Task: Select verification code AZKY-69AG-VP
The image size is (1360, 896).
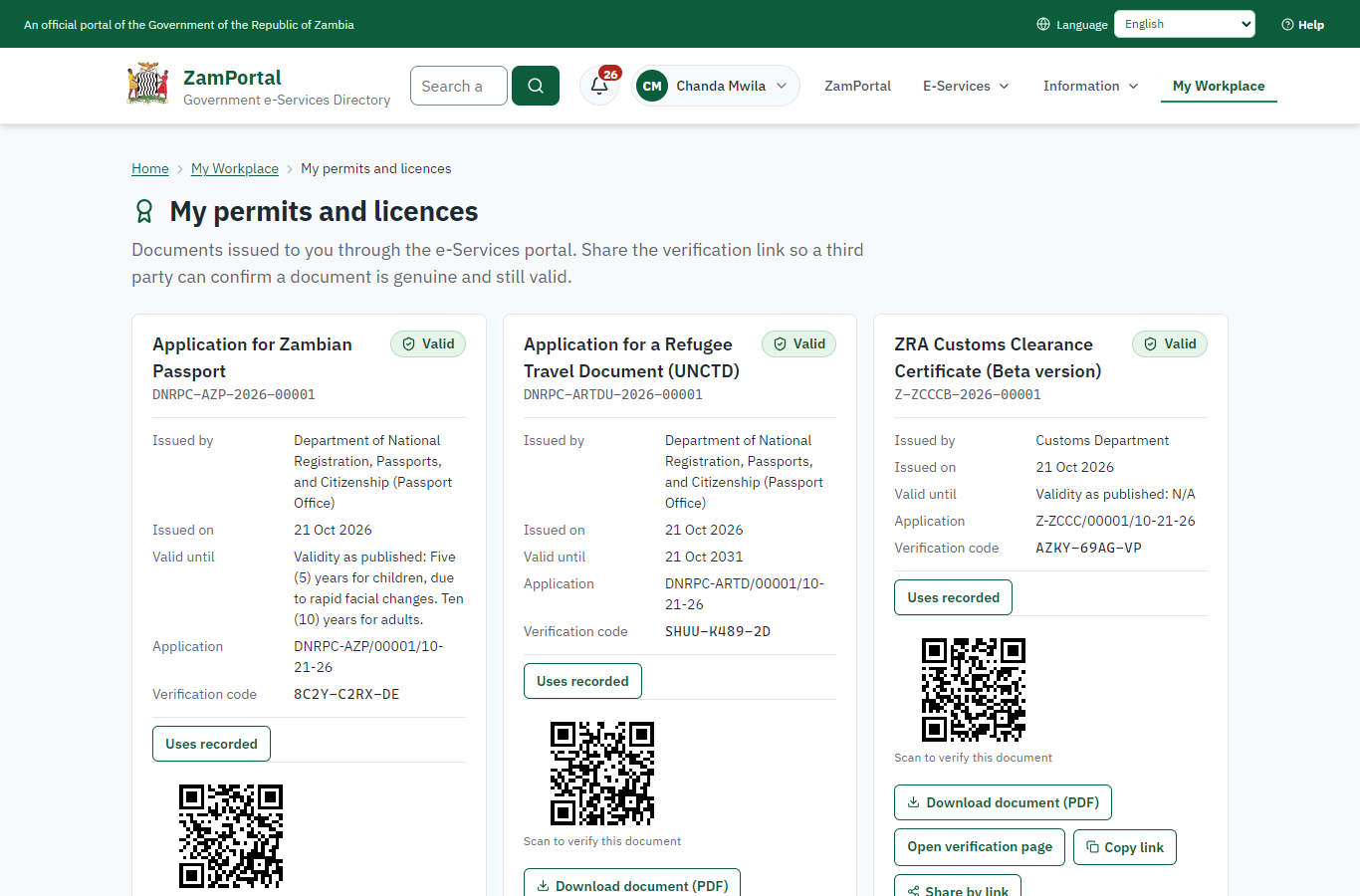Action: [x=1088, y=548]
